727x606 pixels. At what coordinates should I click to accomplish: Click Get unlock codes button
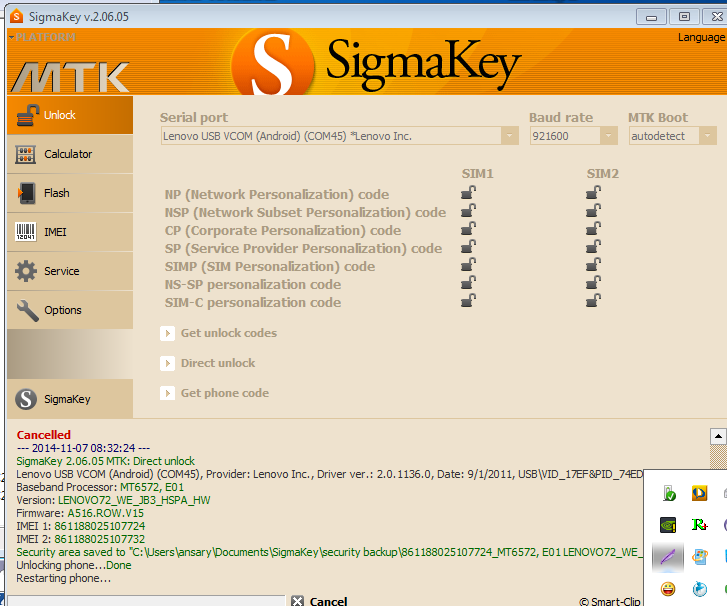[218, 333]
